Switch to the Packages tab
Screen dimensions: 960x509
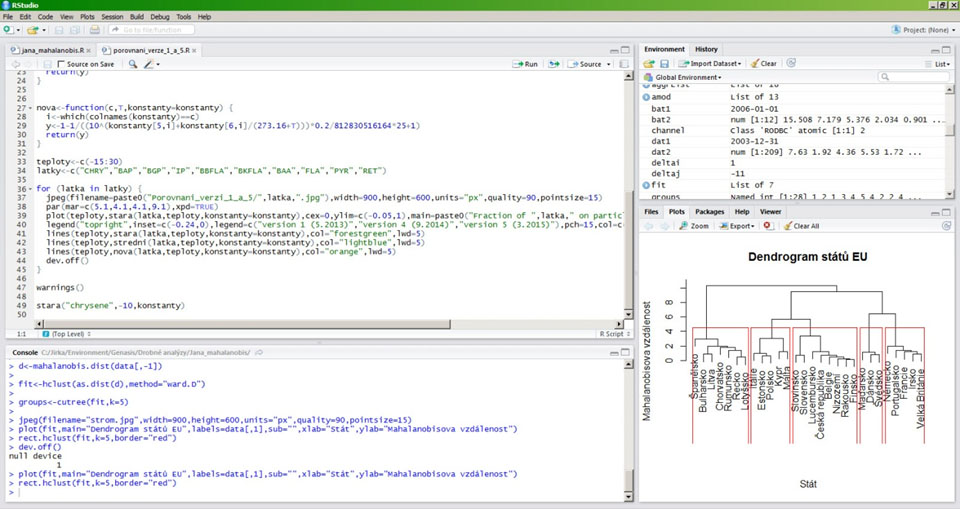(709, 212)
